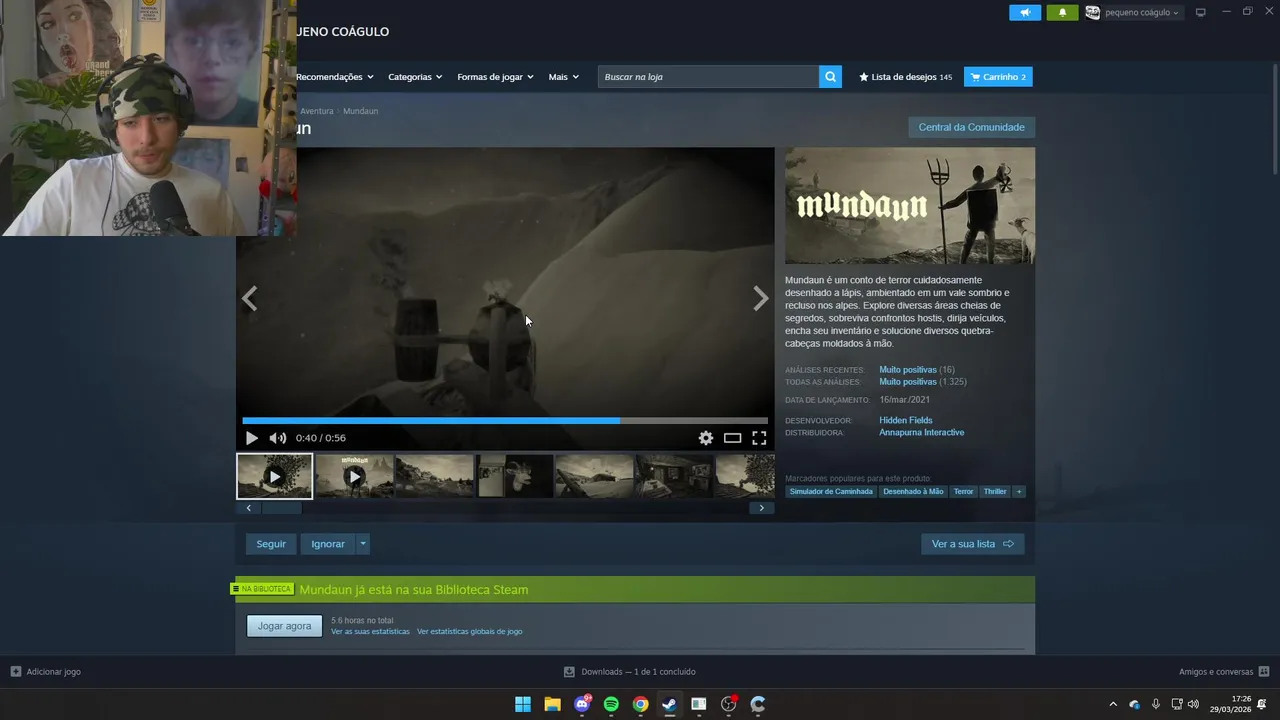The image size is (1280, 720).
Task: Show hidden system tray icons chevron
Action: coord(1113,704)
